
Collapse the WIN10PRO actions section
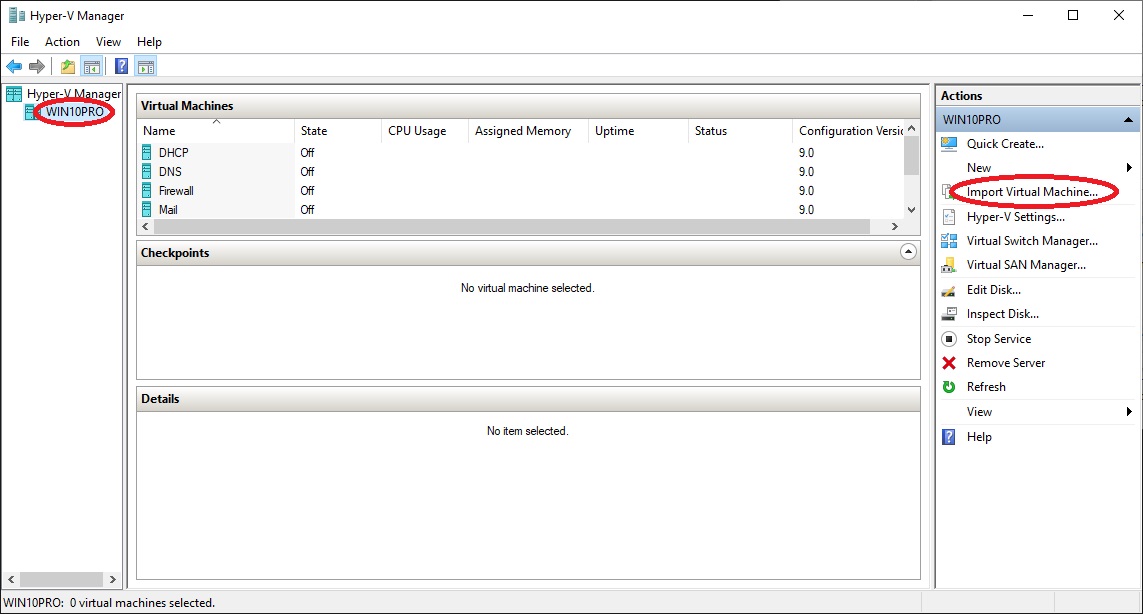coord(1128,120)
